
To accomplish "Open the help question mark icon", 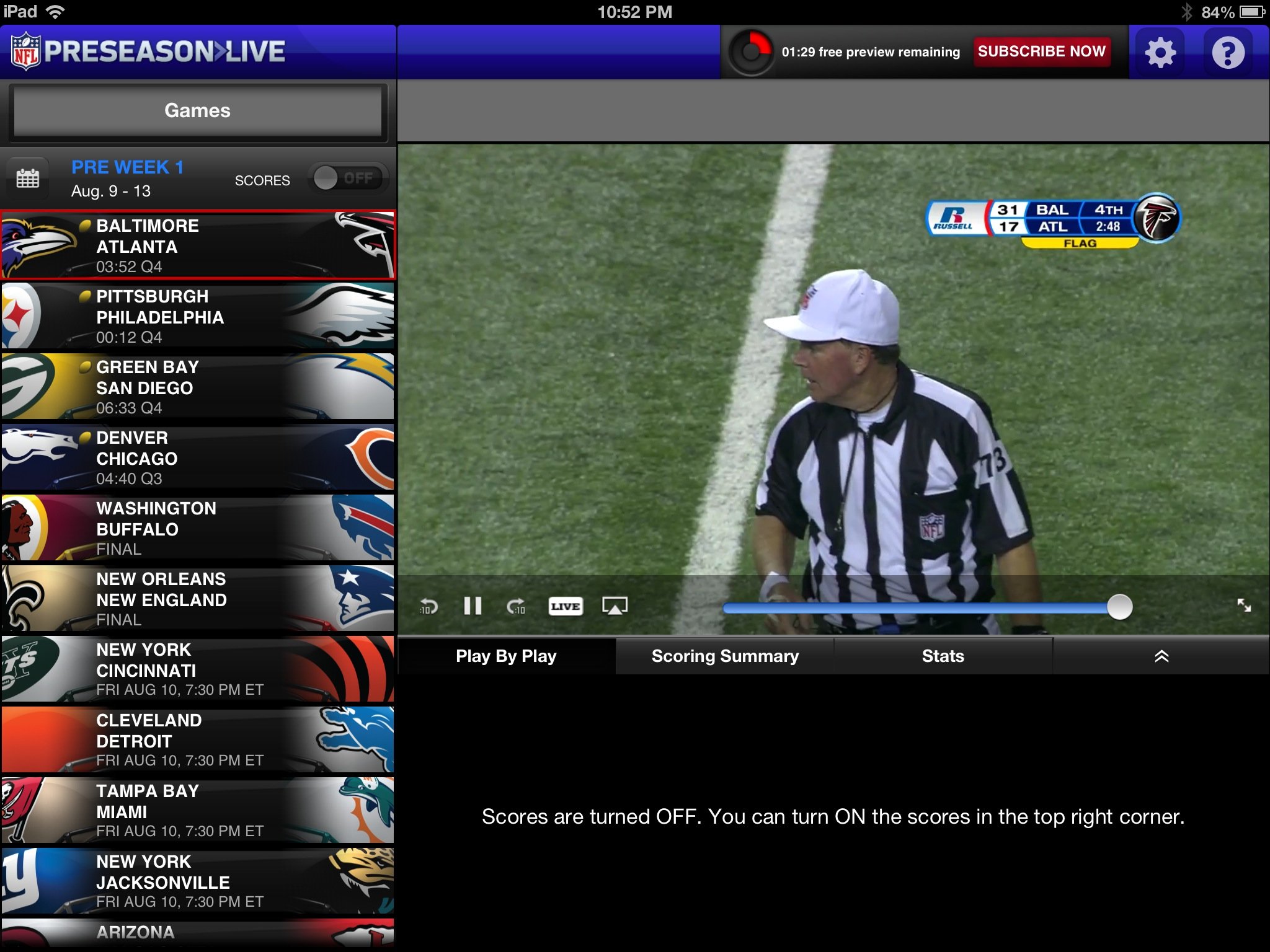I will 1228,53.
